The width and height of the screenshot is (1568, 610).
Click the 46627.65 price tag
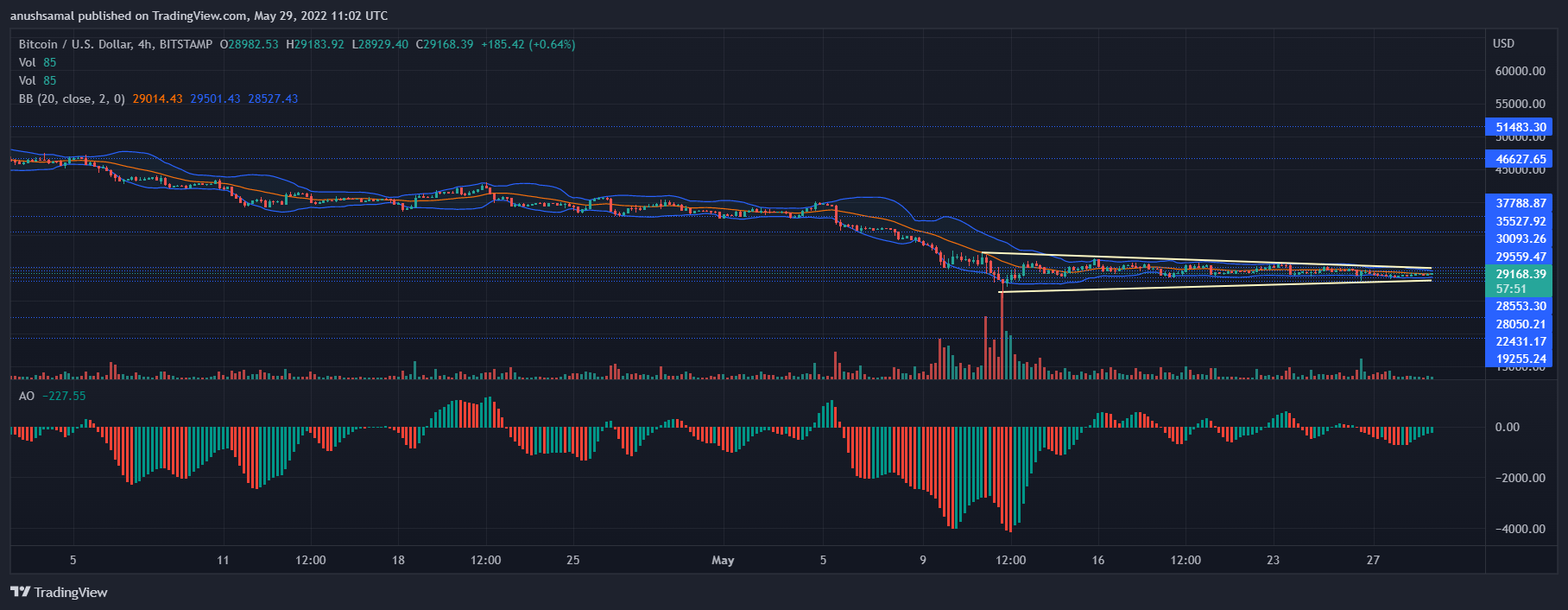click(1519, 159)
